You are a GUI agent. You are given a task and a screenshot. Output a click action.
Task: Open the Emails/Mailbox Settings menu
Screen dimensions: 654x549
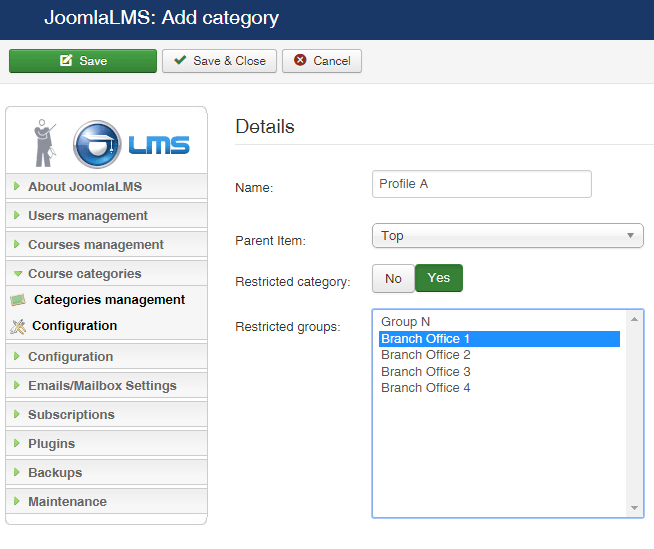click(x=102, y=386)
